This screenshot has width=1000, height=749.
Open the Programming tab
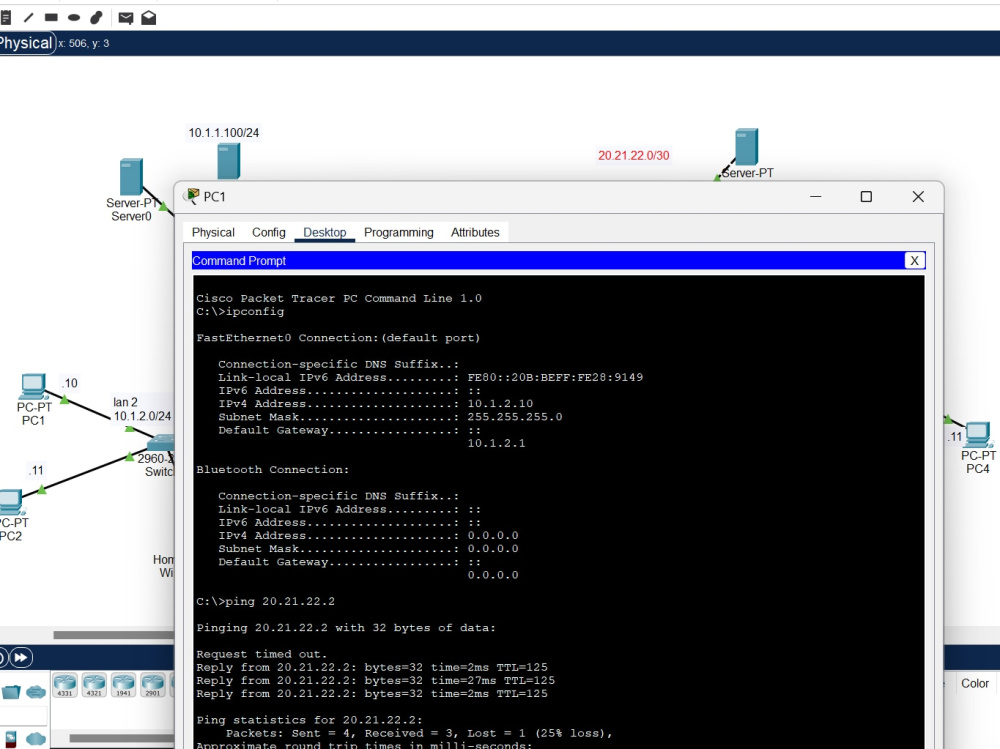click(398, 232)
